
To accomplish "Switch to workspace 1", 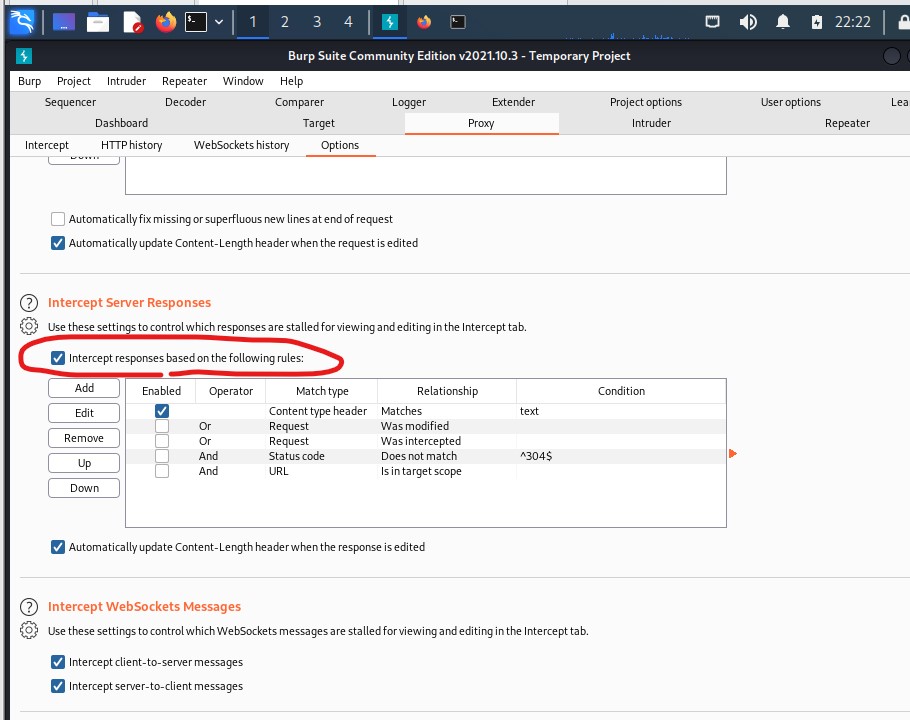I will (x=252, y=22).
